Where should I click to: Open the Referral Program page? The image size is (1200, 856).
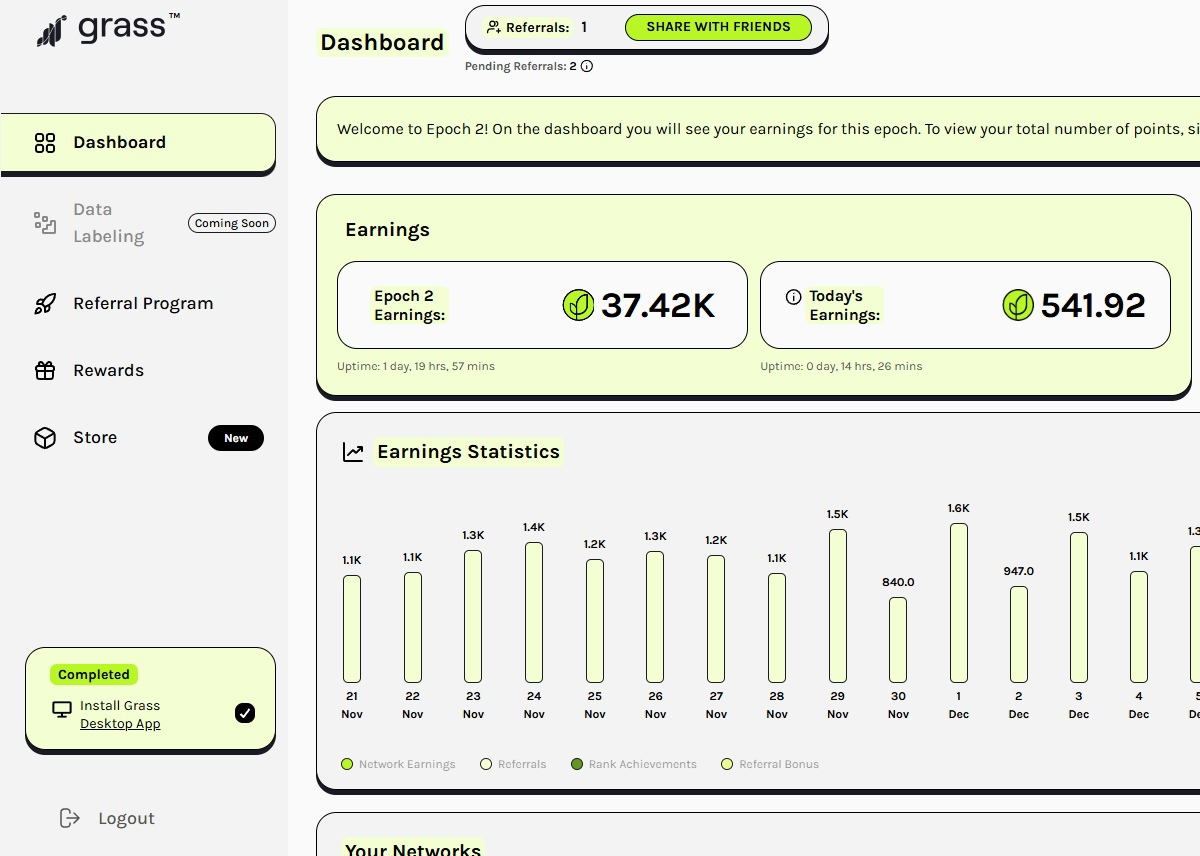coord(143,304)
